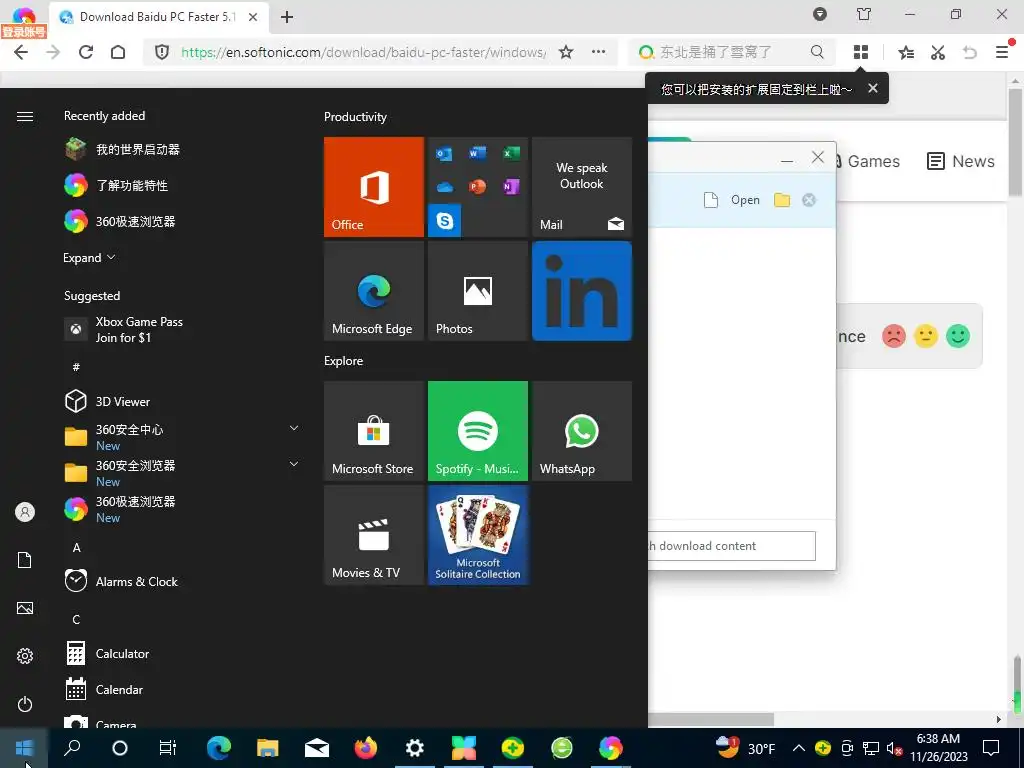Open Documents from Start sidebar
Screen dimensions: 1024x768
[x=25, y=560]
